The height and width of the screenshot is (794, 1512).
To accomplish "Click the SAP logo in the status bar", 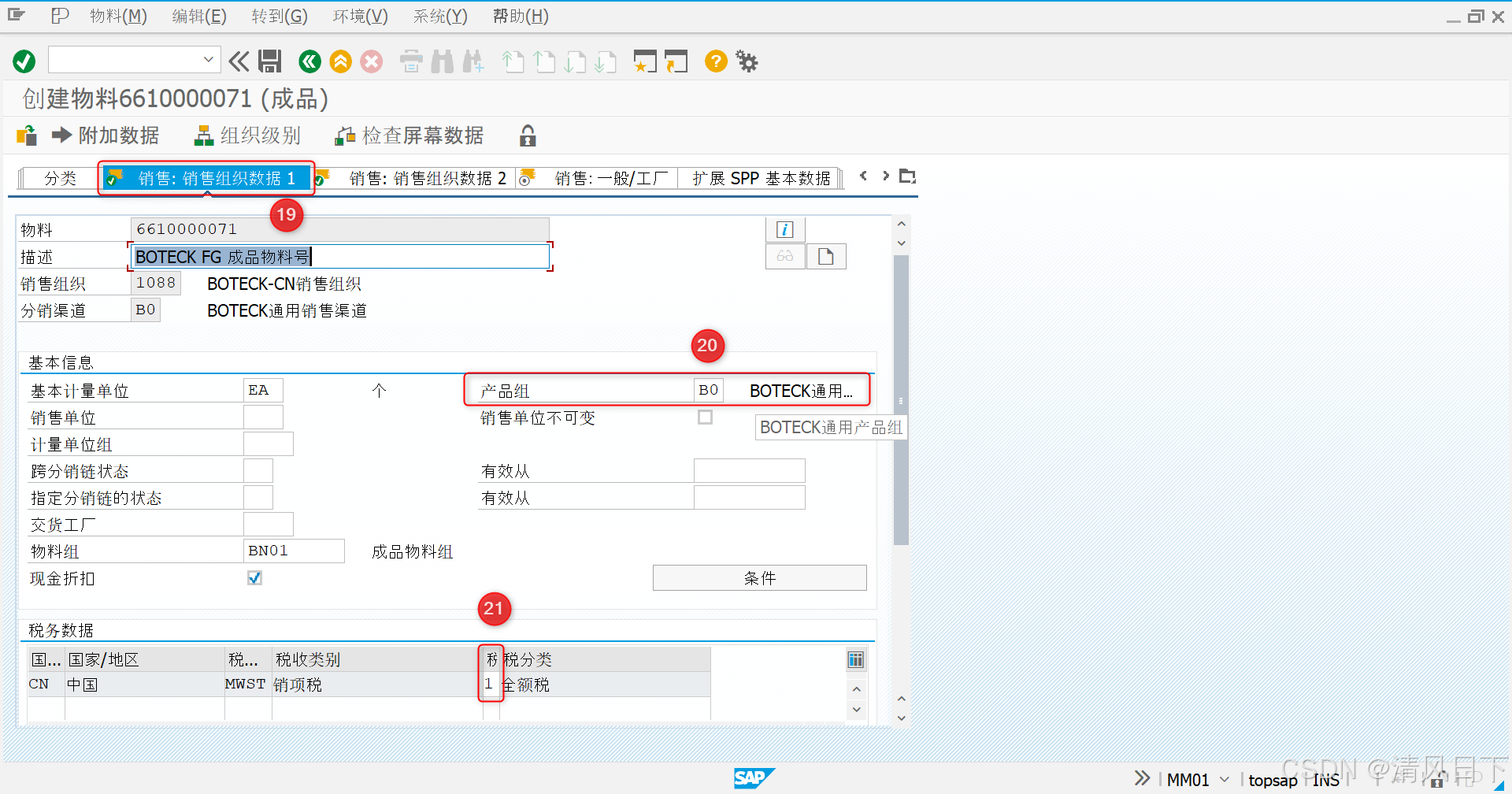I will pos(754,778).
